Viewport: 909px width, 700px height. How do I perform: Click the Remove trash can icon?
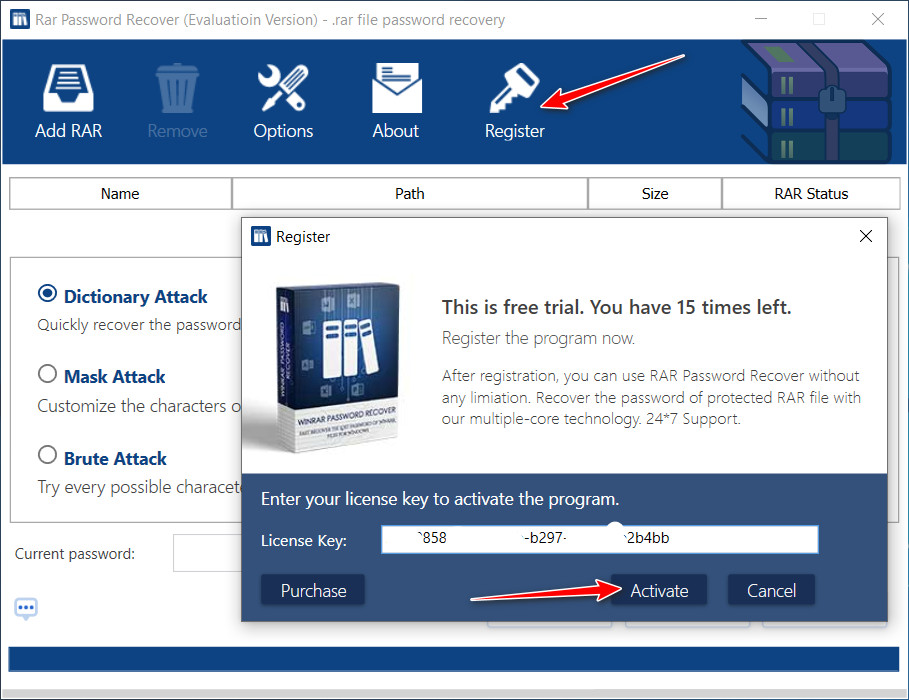177,88
